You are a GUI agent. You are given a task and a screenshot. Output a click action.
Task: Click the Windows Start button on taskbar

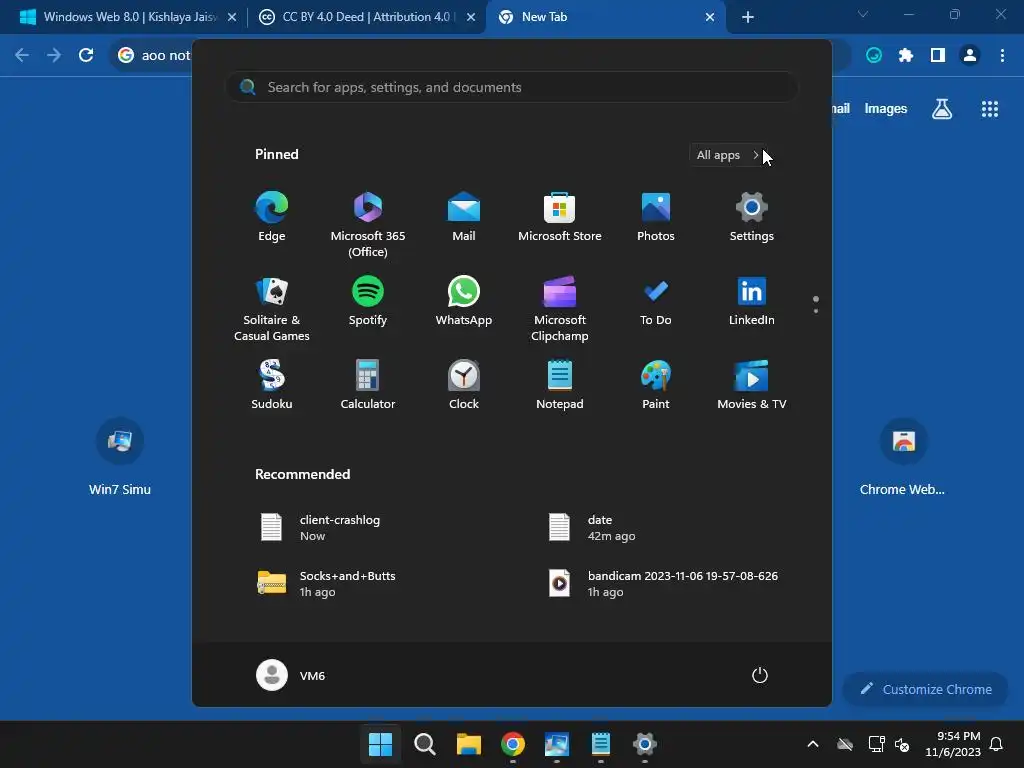(x=380, y=743)
